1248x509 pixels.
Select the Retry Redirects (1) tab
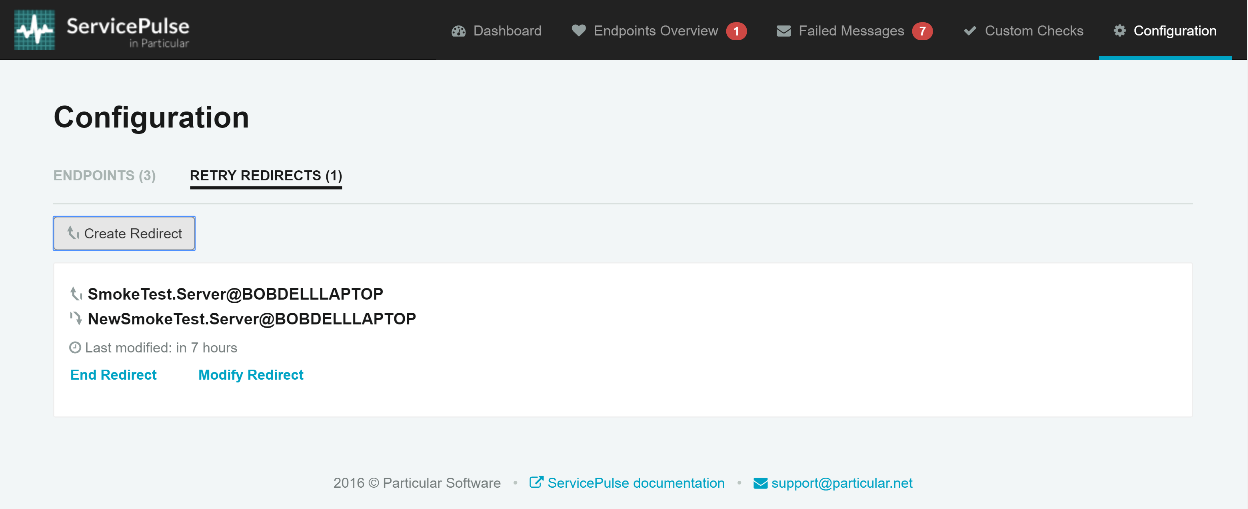click(x=266, y=175)
